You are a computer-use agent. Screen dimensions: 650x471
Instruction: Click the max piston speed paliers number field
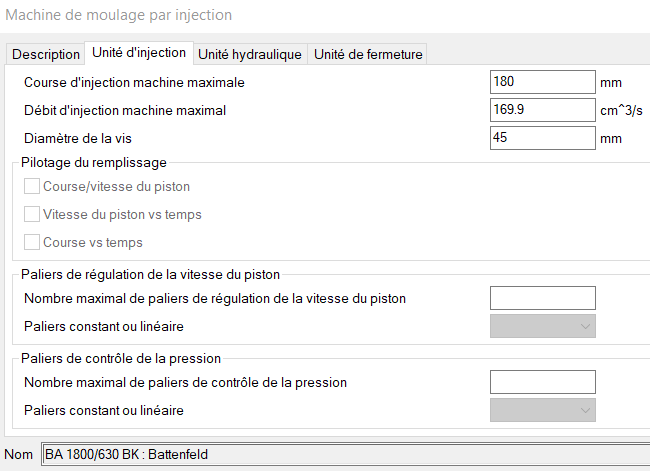(x=543, y=298)
